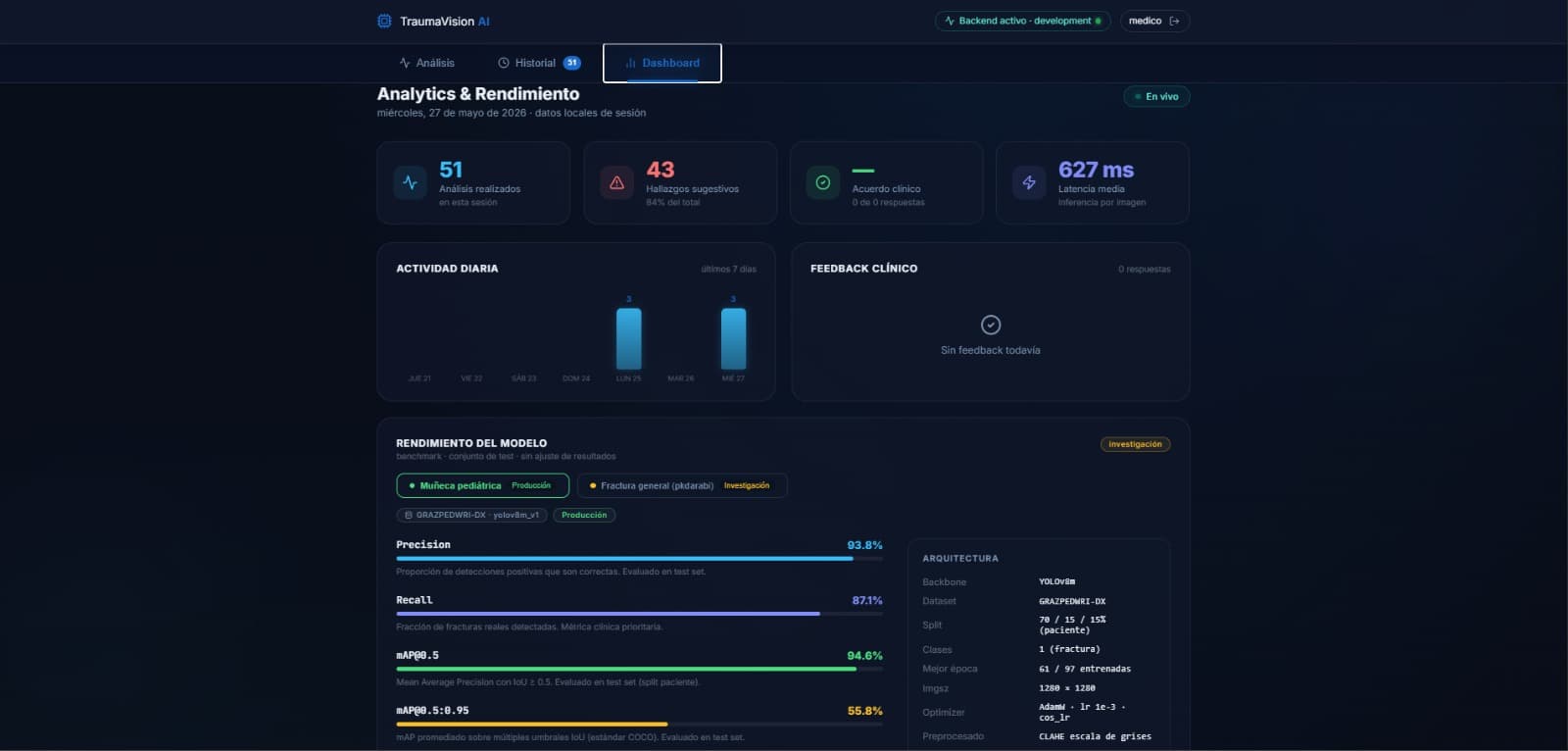The height and width of the screenshot is (751, 1568).
Task: Select the Fractura general (pkdarabi) model
Action: 682,485
